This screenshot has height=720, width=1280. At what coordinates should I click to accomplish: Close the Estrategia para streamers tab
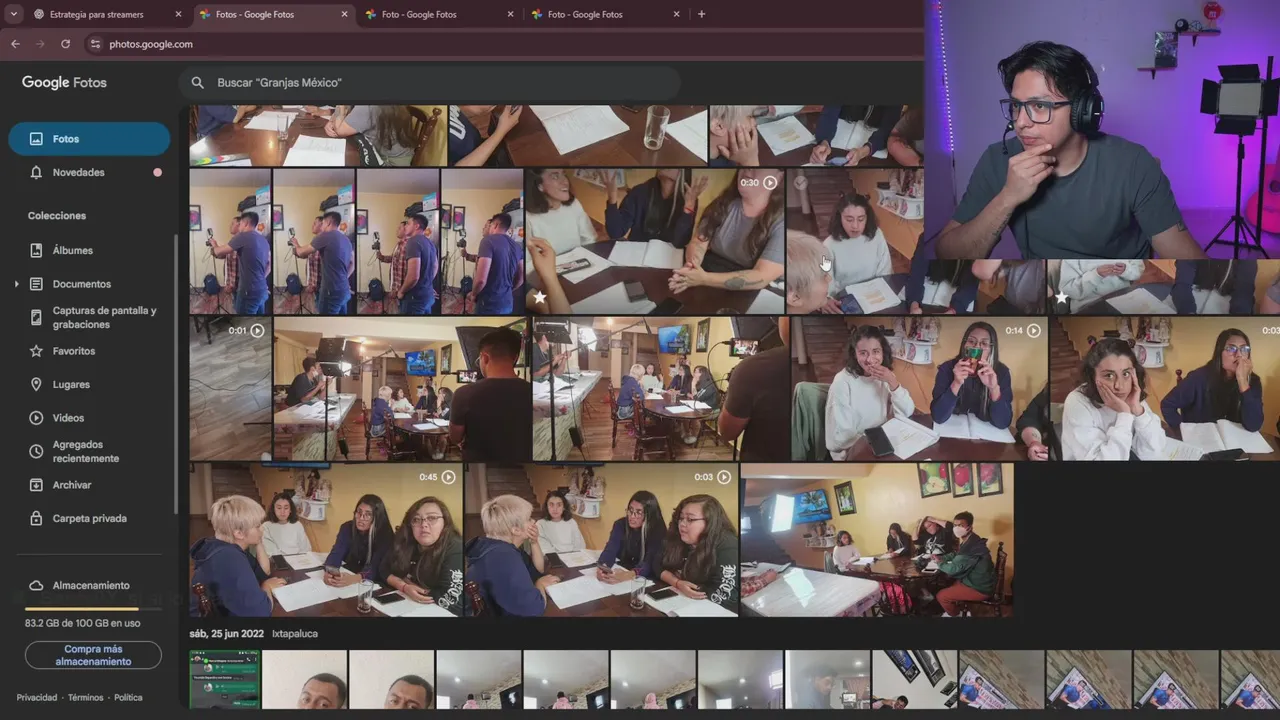click(178, 14)
